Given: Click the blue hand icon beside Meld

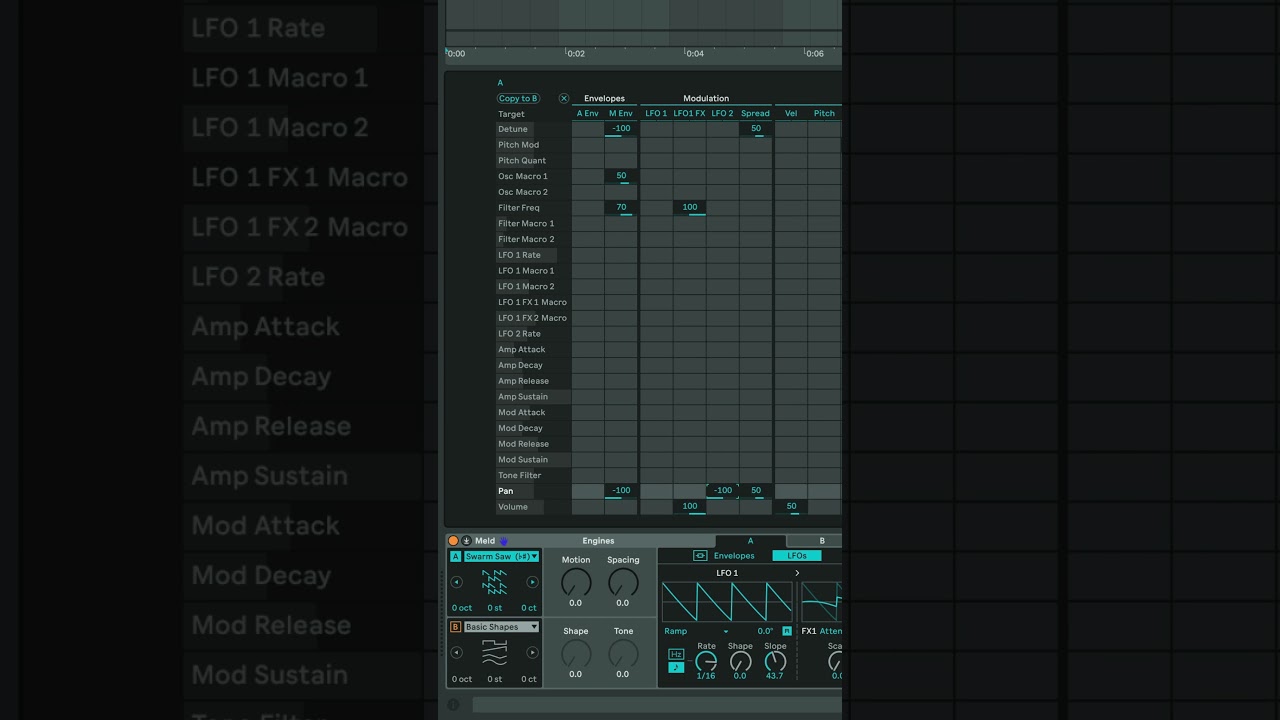Looking at the screenshot, I should (x=504, y=541).
